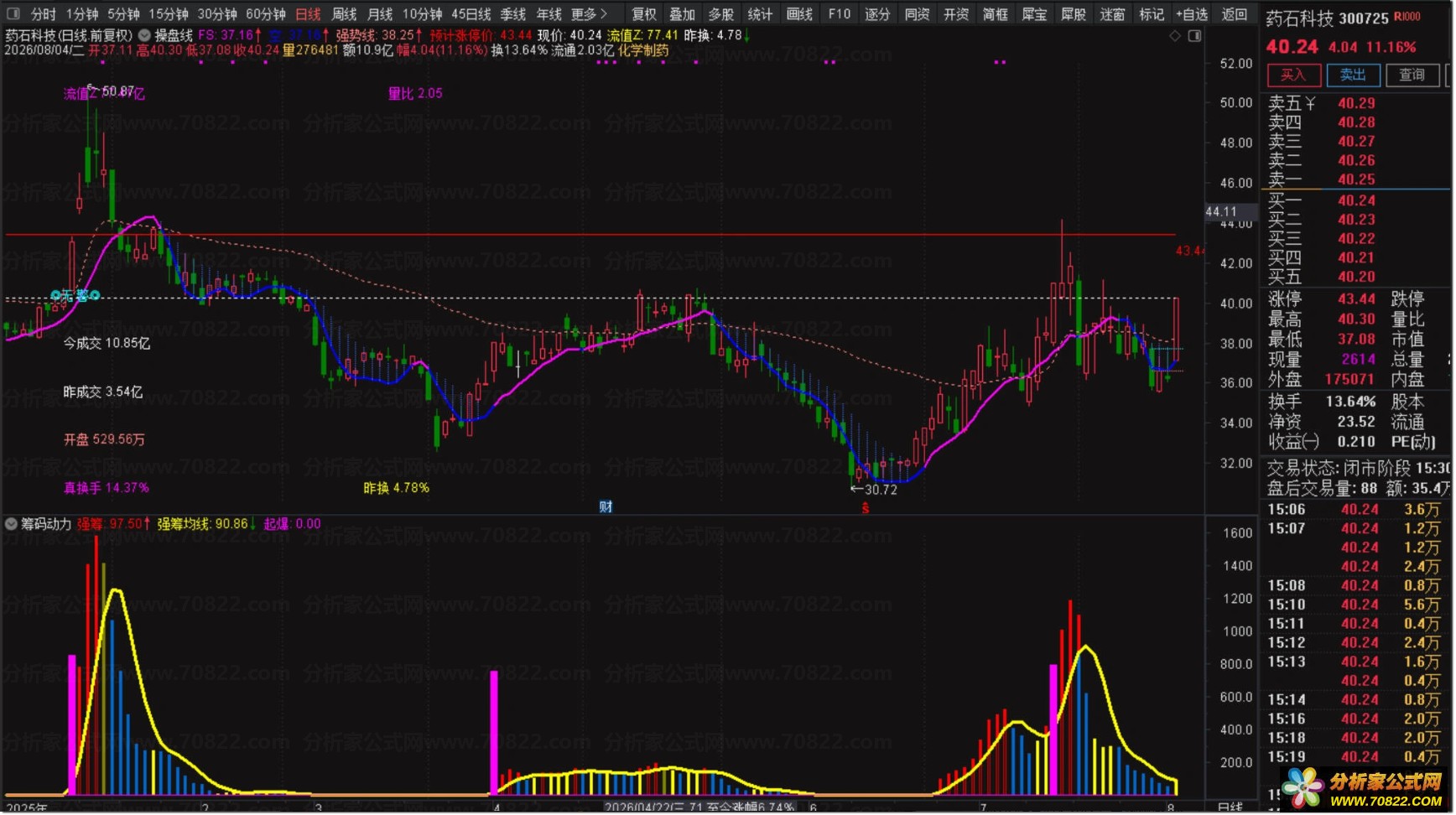This screenshot has width=1456, height=815.
Task: Click the 筹码动力 indicator name label
Action: tap(46, 524)
